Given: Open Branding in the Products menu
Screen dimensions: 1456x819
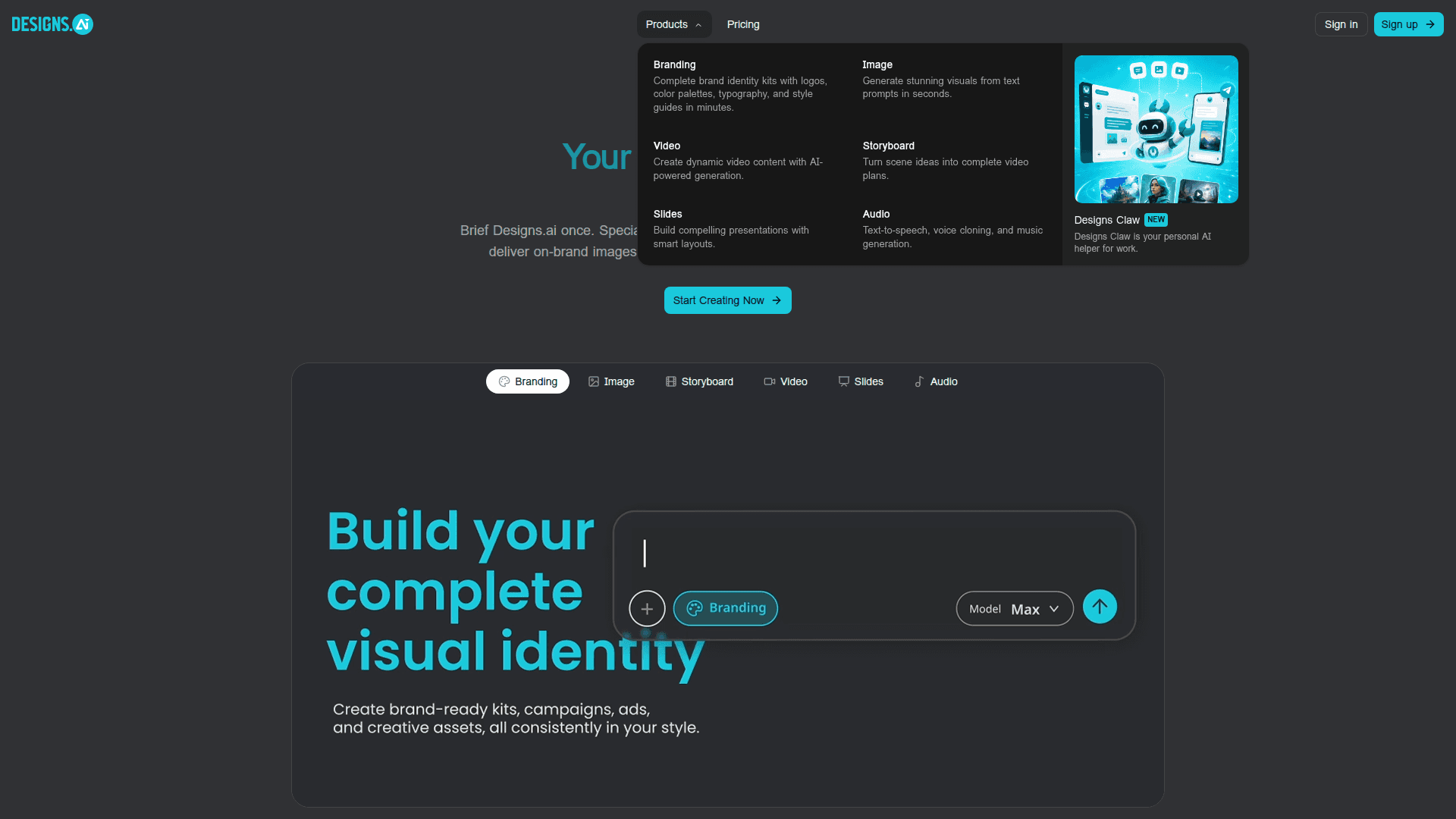Looking at the screenshot, I should 745,86.
